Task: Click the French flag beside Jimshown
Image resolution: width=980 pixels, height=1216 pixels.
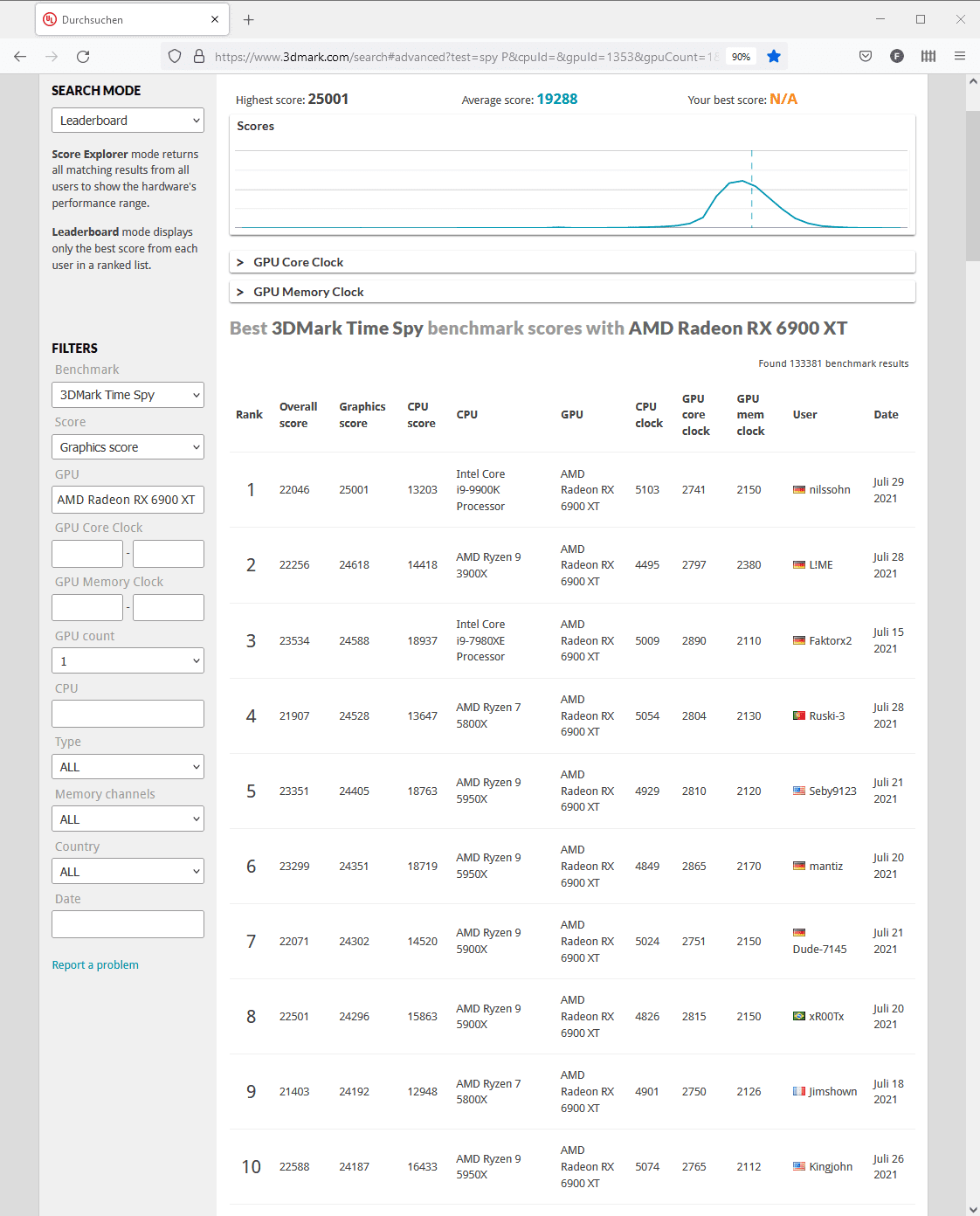Action: point(799,1091)
